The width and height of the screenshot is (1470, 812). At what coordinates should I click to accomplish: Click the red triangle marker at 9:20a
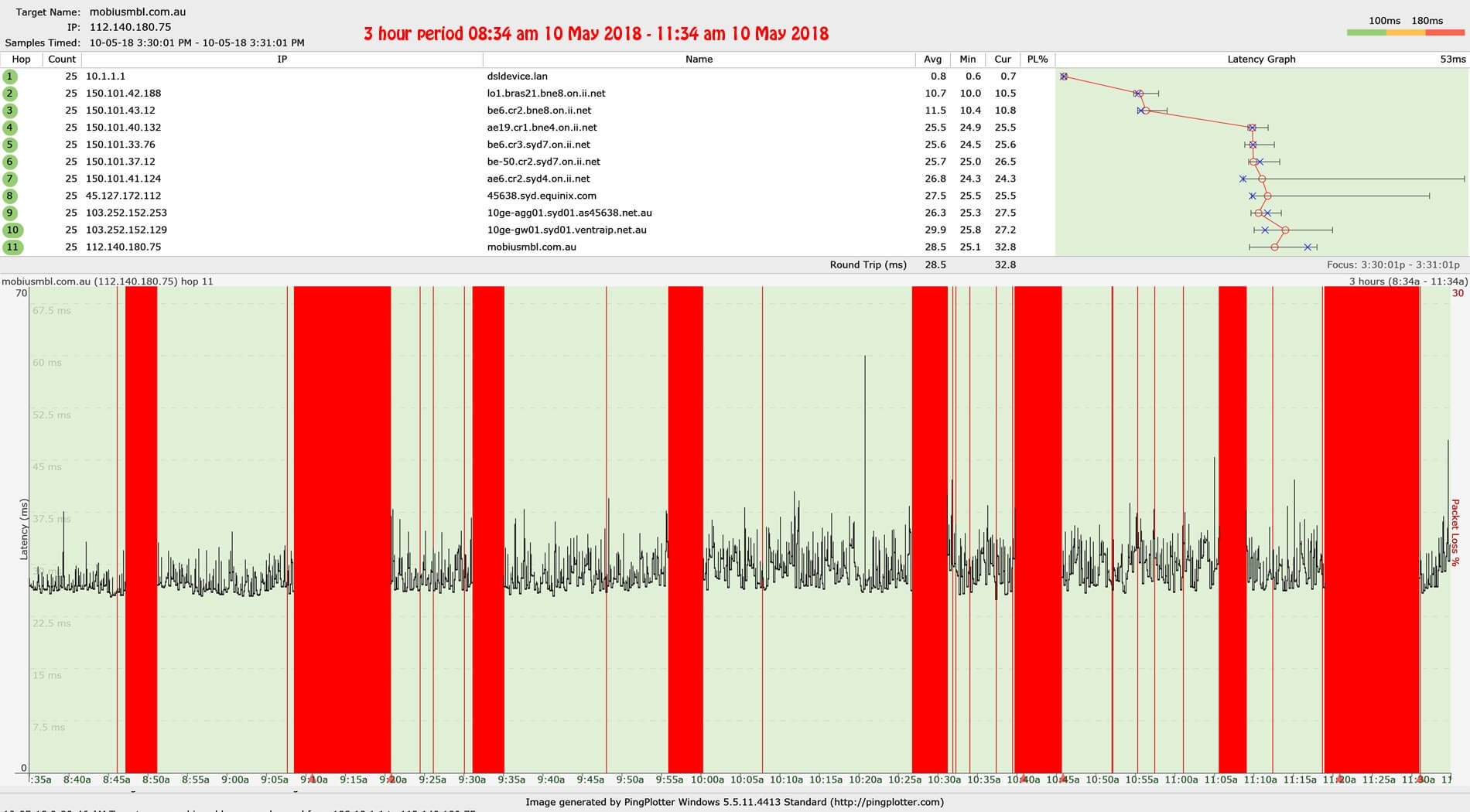(391, 779)
